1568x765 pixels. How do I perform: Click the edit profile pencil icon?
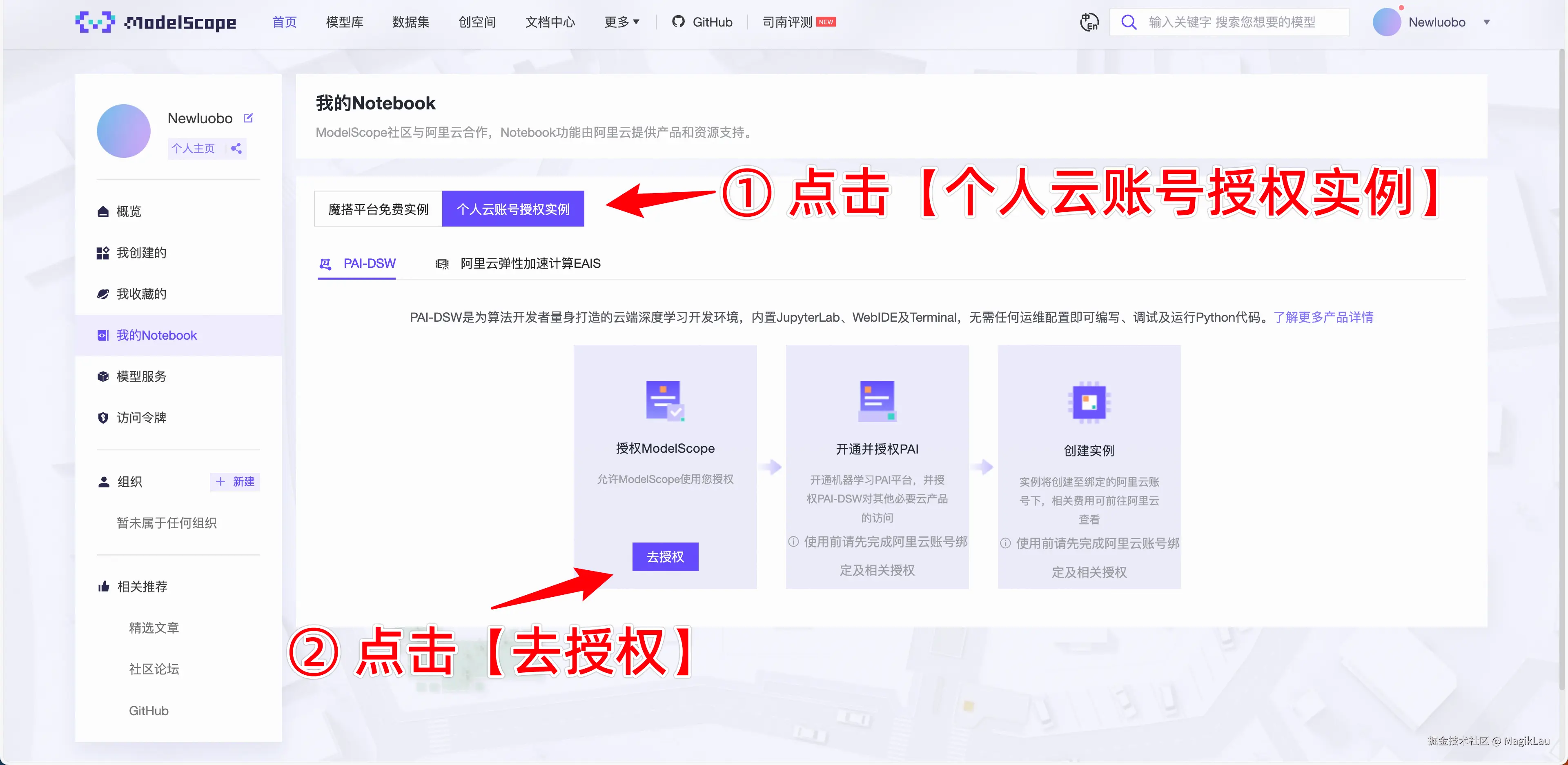point(248,118)
